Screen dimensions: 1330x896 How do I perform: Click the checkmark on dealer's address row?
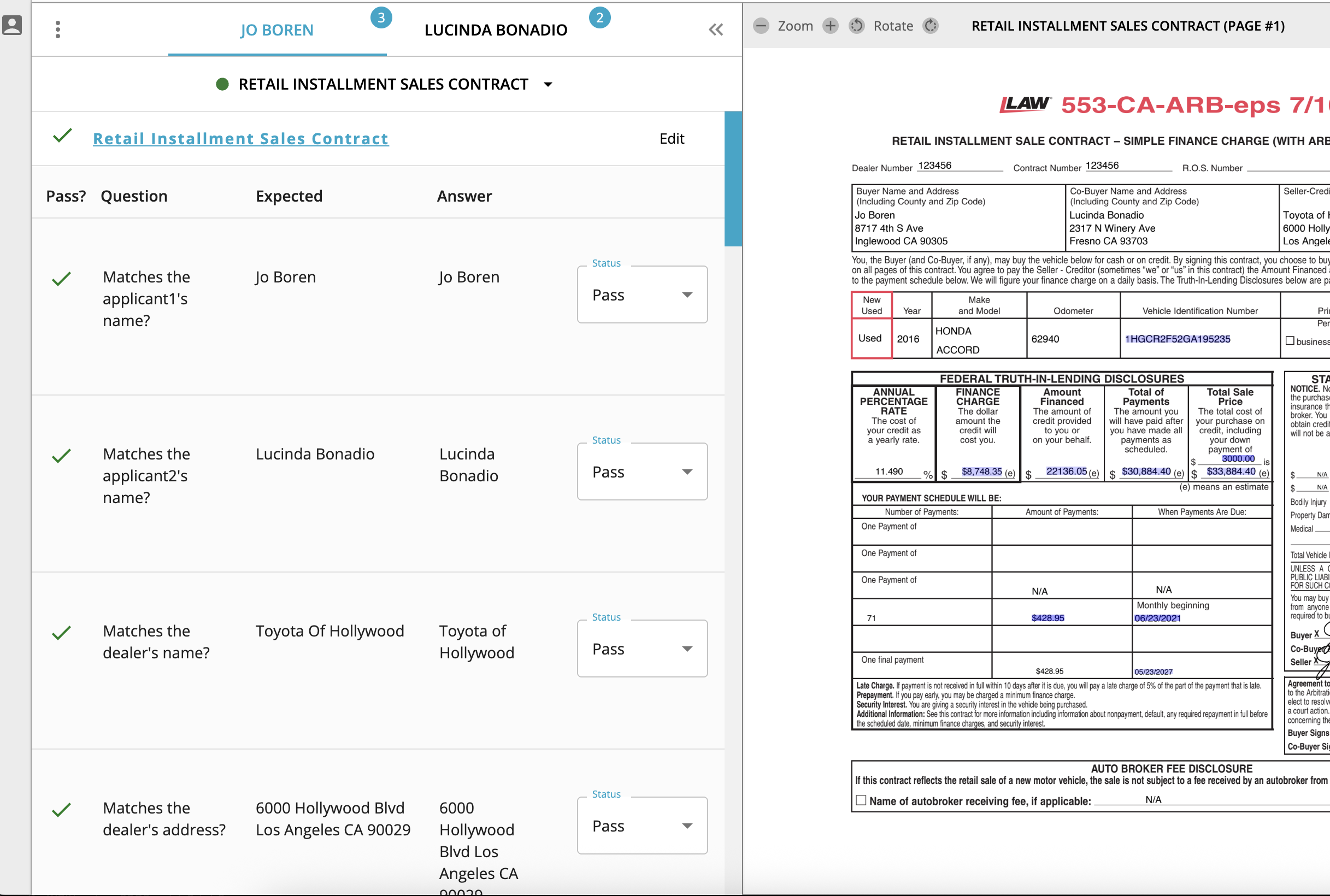click(x=61, y=810)
